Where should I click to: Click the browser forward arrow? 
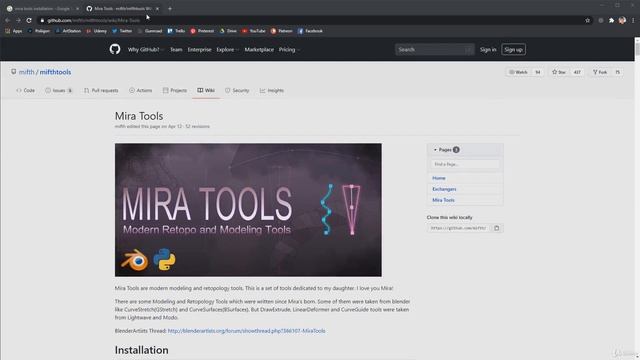tap(18, 20)
